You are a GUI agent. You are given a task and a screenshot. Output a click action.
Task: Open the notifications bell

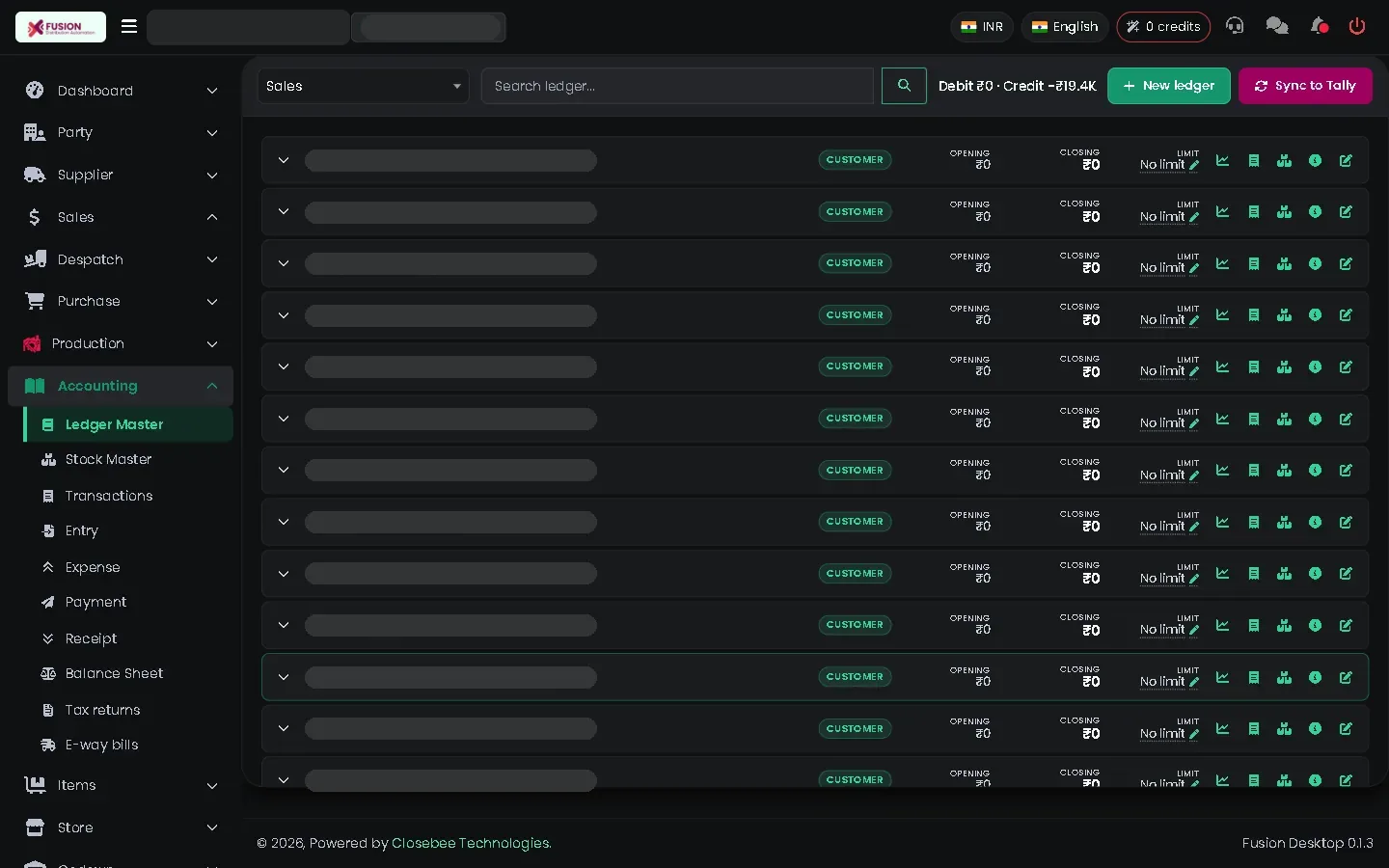tap(1319, 26)
